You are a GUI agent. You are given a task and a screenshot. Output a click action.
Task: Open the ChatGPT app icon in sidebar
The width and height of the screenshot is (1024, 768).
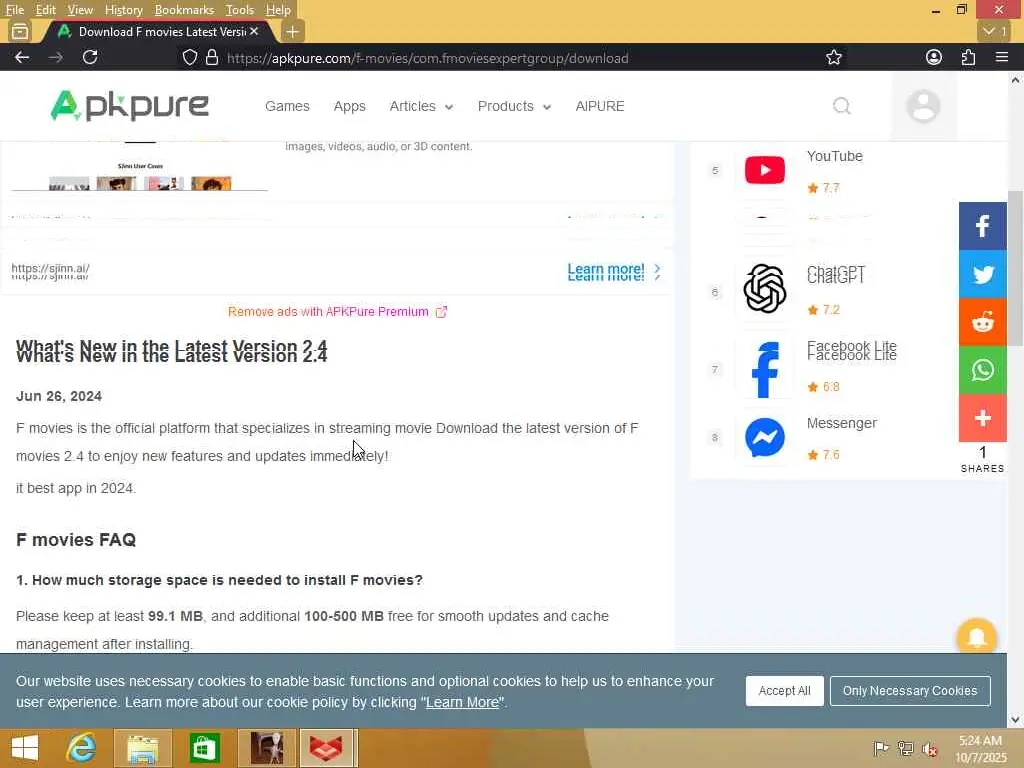coord(765,289)
